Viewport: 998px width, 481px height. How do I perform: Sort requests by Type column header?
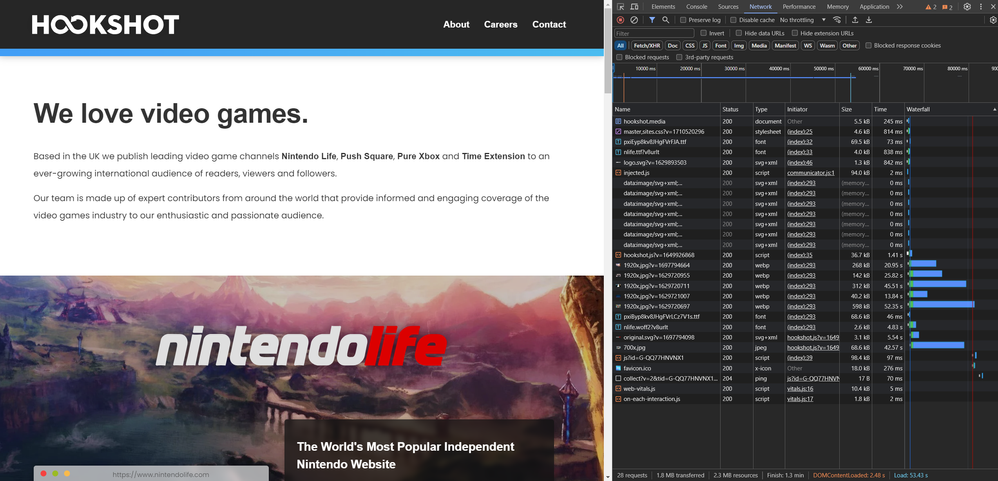click(x=769, y=109)
